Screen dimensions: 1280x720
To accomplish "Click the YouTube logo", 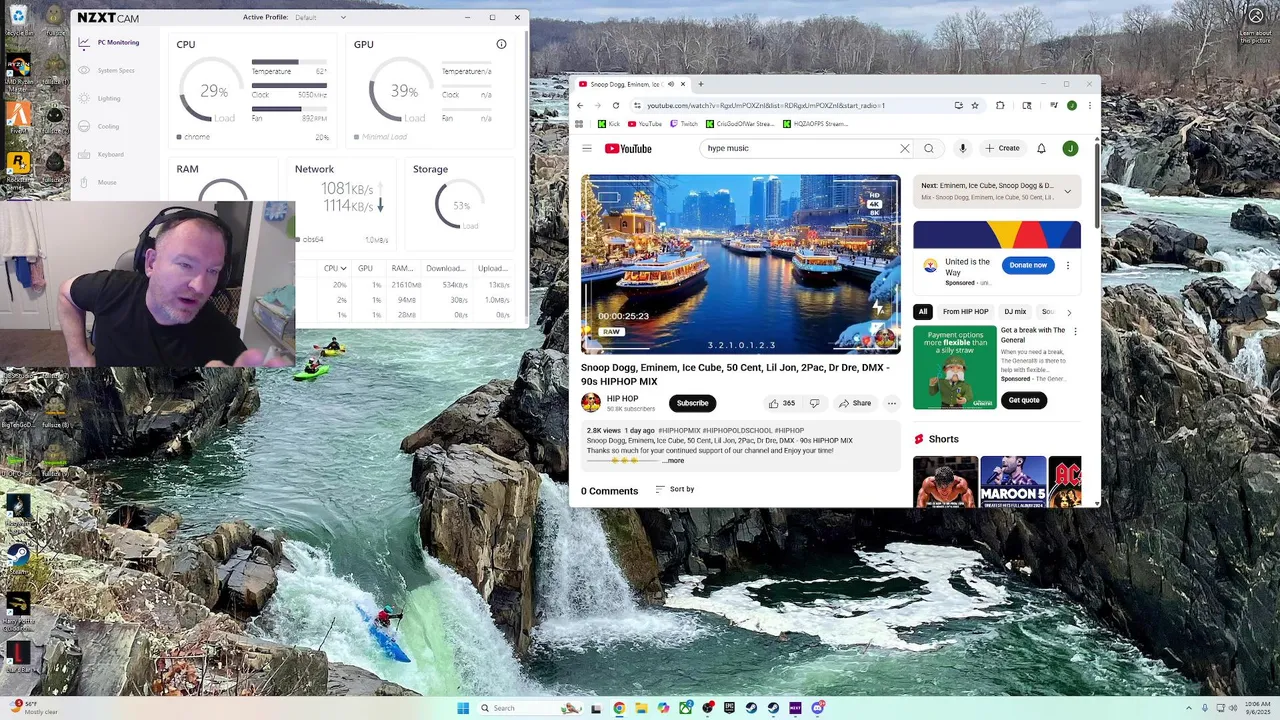I will [x=628, y=148].
